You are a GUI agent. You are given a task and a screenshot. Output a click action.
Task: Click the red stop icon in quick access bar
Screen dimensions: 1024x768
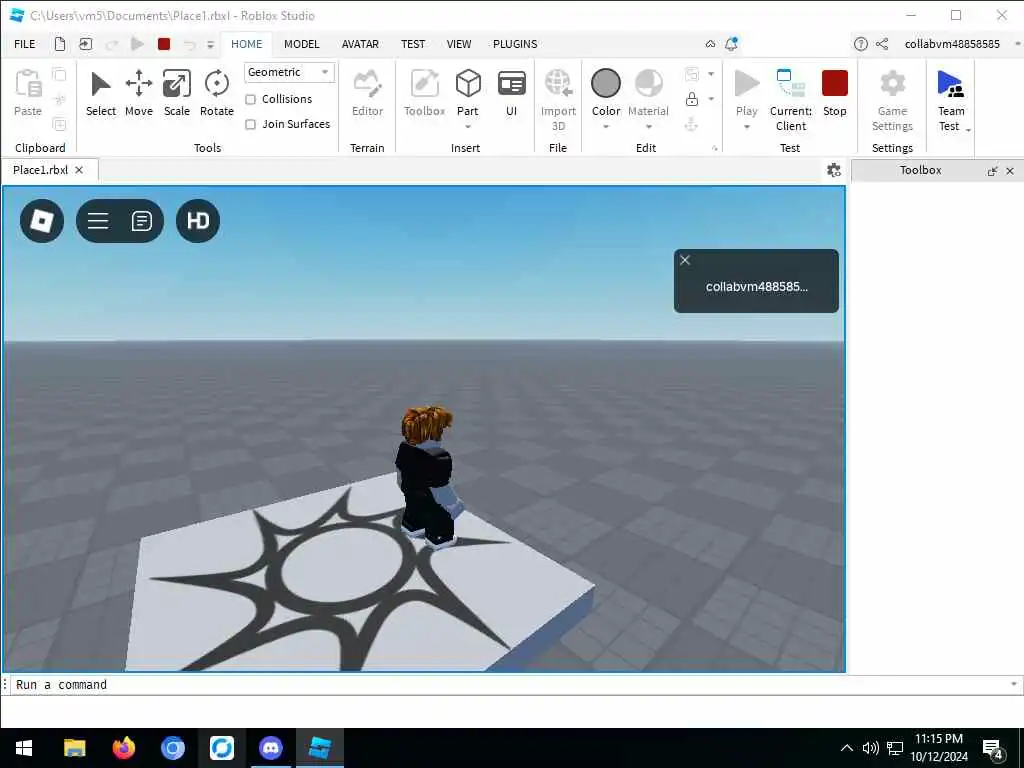coord(164,44)
